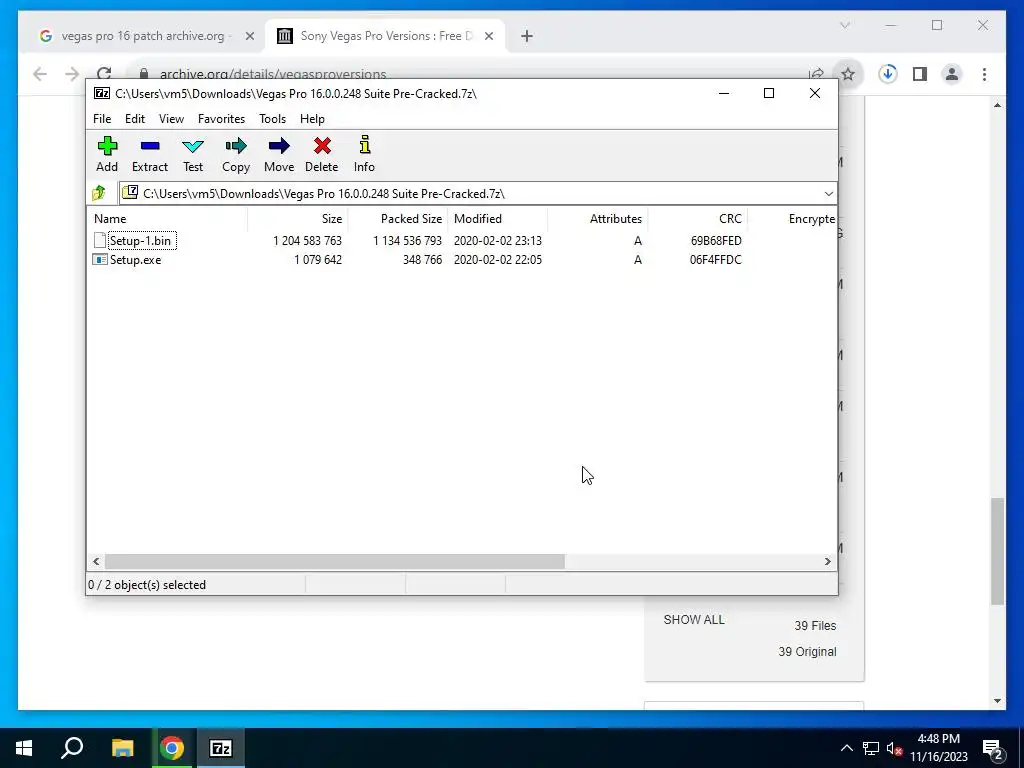1024x768 pixels.
Task: Open the Edit menu
Action: (x=135, y=119)
